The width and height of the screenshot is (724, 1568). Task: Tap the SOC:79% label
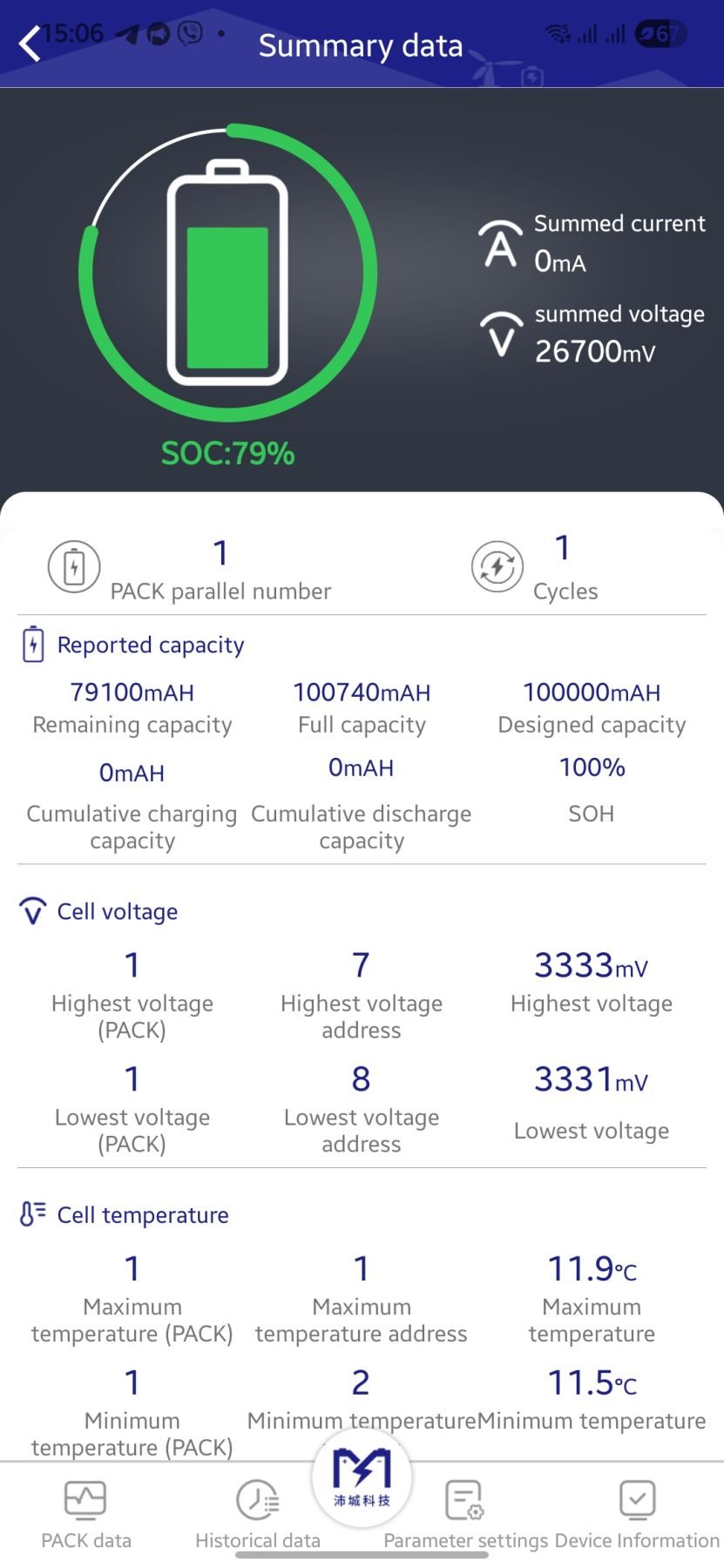tap(228, 453)
